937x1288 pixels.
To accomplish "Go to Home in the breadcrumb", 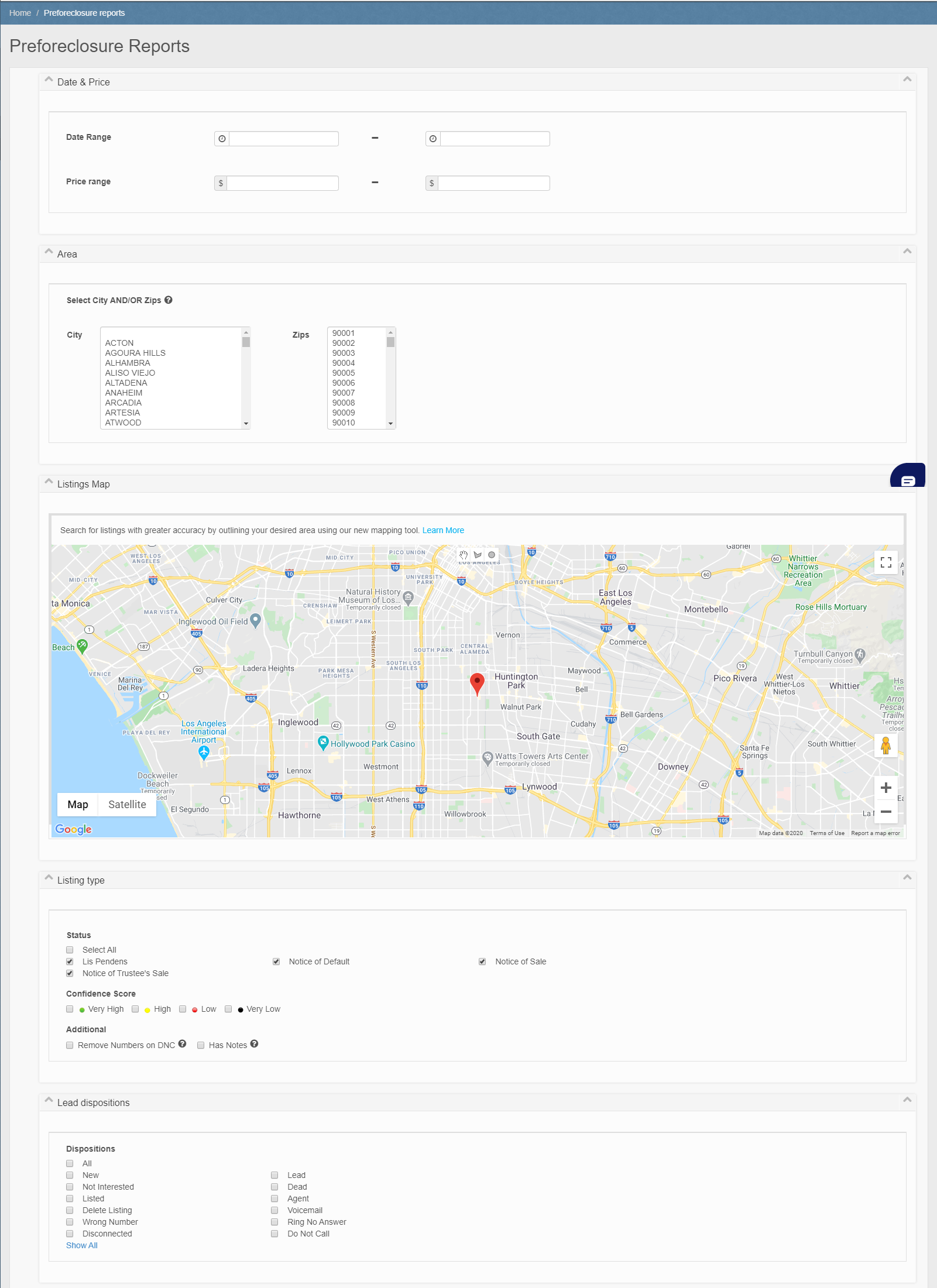I will [20, 13].
